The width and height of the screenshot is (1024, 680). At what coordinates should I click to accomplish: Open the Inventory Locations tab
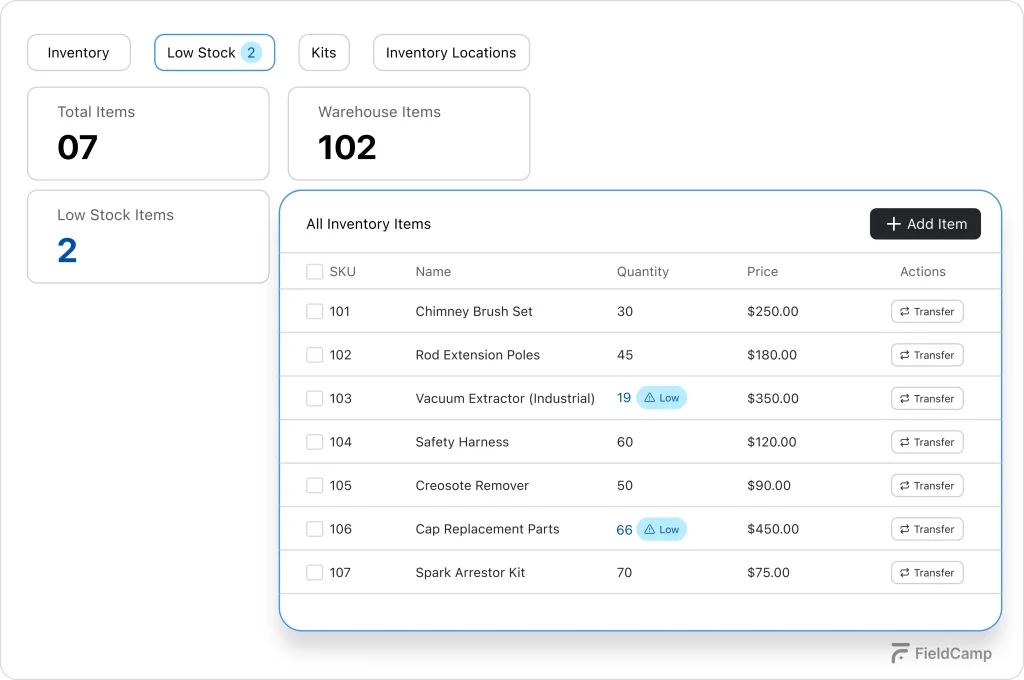(451, 52)
